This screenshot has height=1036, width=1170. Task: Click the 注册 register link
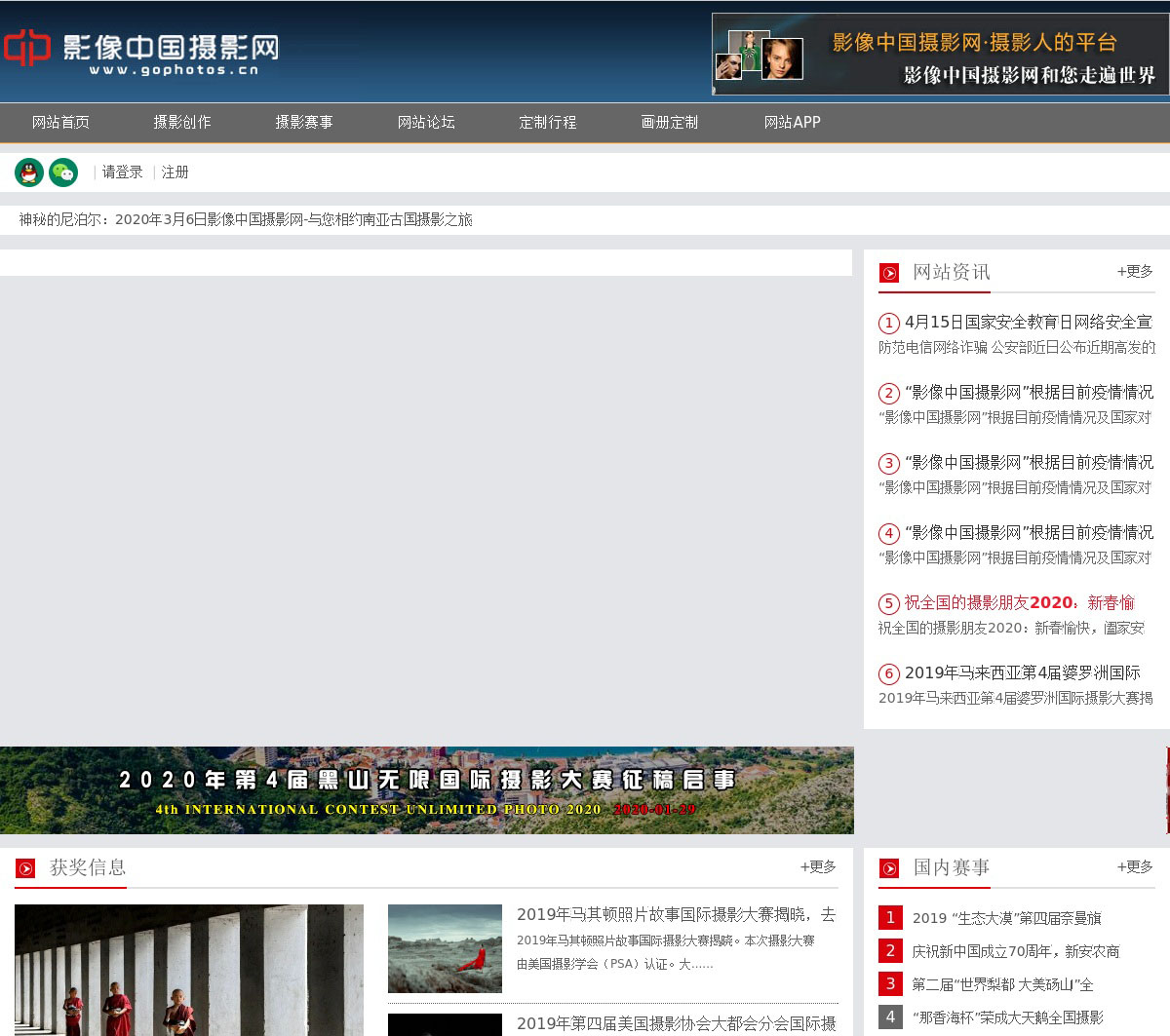(175, 173)
